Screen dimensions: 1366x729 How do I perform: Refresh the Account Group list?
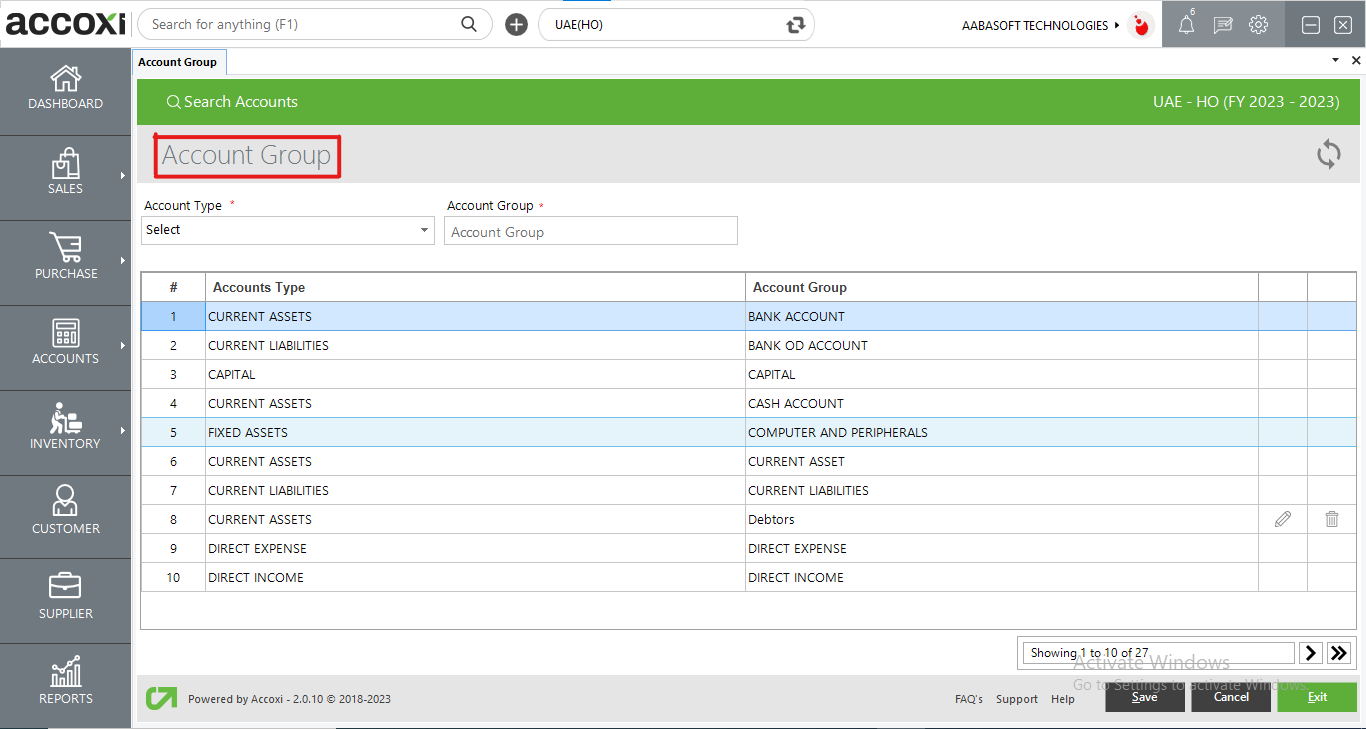click(1328, 155)
